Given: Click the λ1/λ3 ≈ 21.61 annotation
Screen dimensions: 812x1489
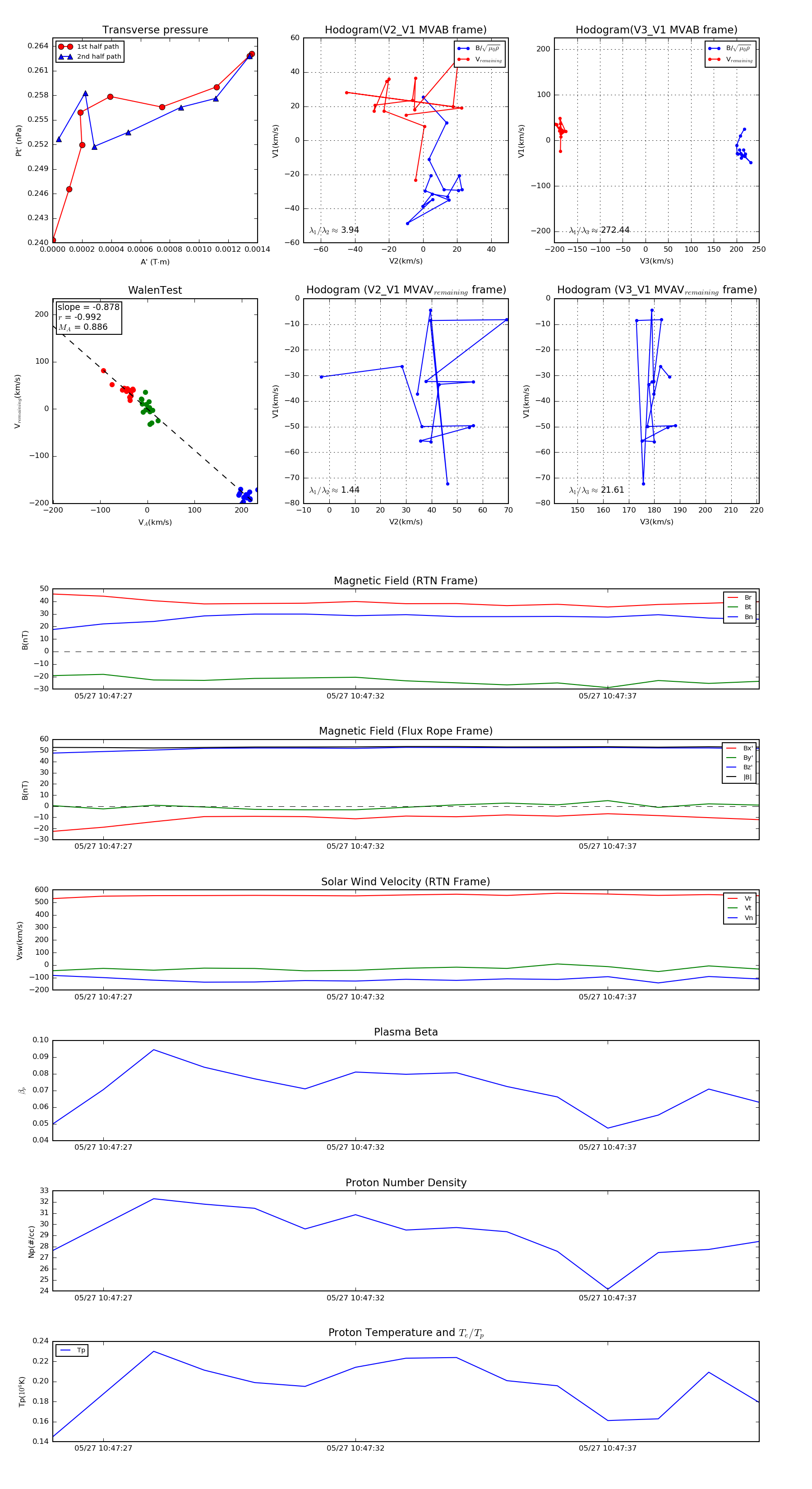Looking at the screenshot, I should coord(596,490).
